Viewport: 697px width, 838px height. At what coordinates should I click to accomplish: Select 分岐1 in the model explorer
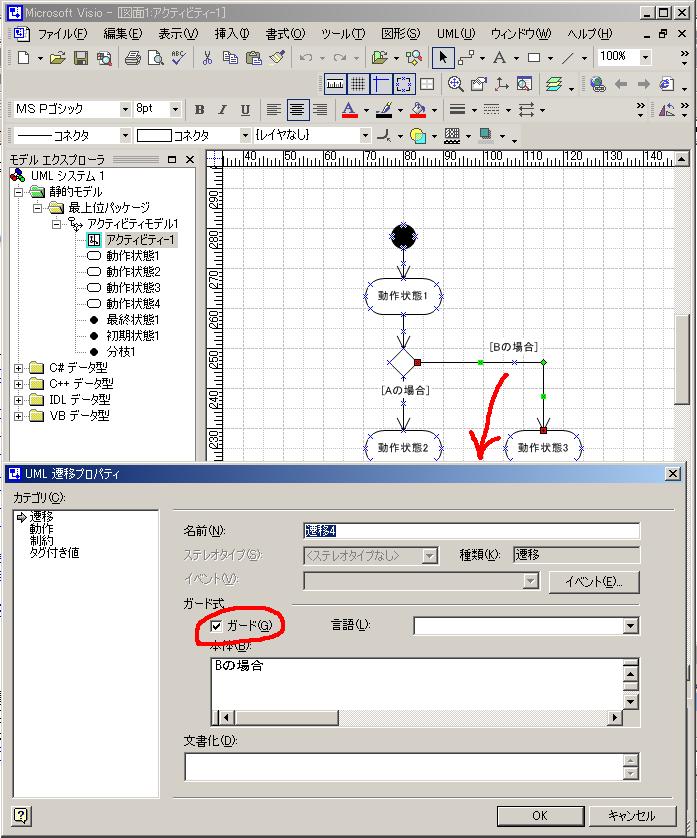click(x=121, y=352)
